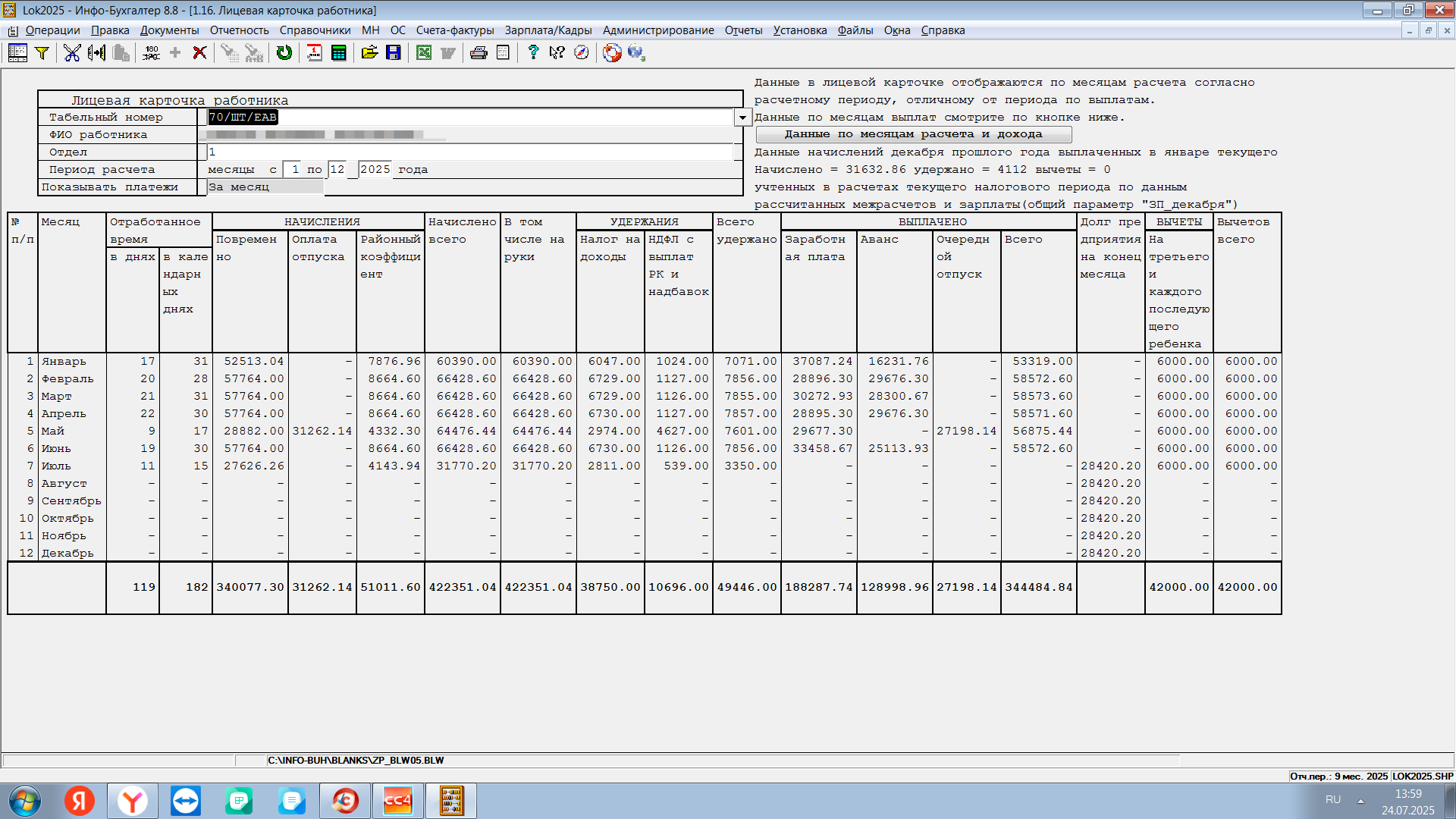Click Май vacation pay value 31262.14
1456x819 pixels.
pos(322,431)
